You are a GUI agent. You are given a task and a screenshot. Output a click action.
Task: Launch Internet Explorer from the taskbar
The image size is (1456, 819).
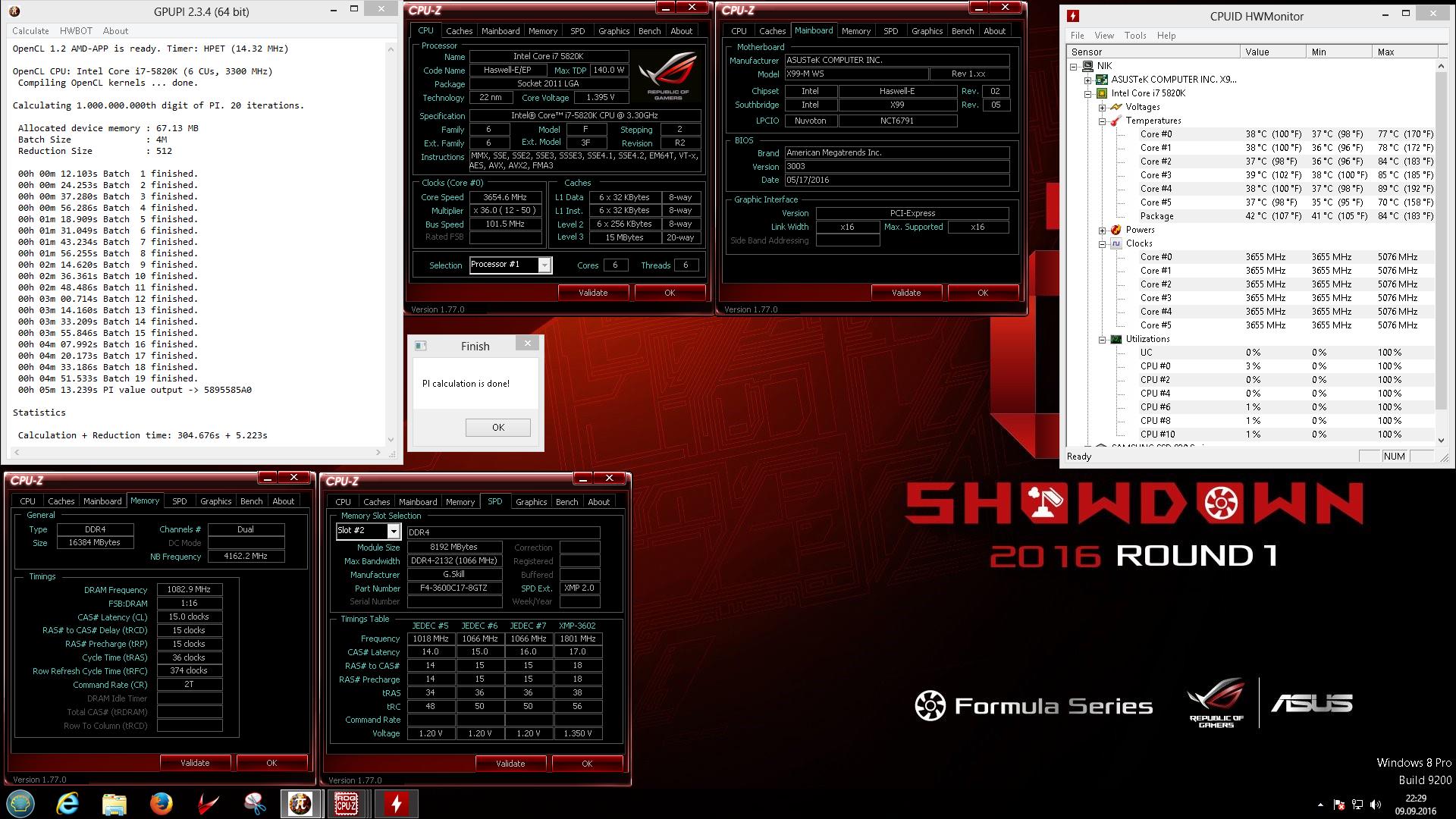[67, 803]
